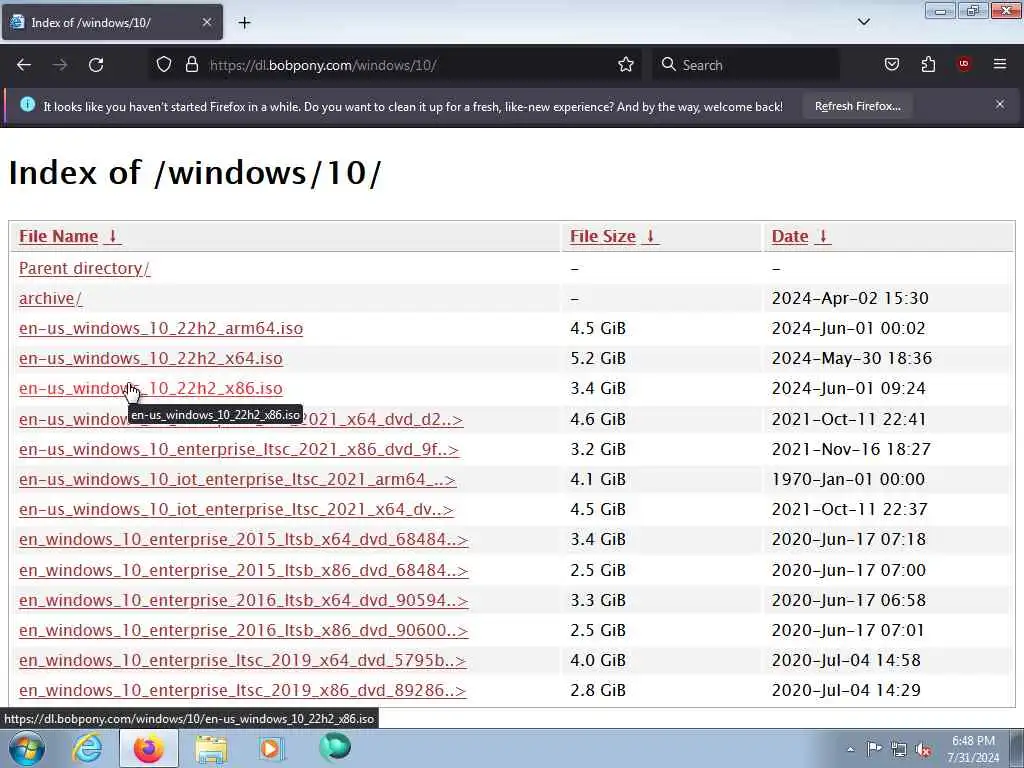This screenshot has width=1024, height=768.
Task: Dismiss the Firefox refresh notification bar
Action: (x=1000, y=104)
